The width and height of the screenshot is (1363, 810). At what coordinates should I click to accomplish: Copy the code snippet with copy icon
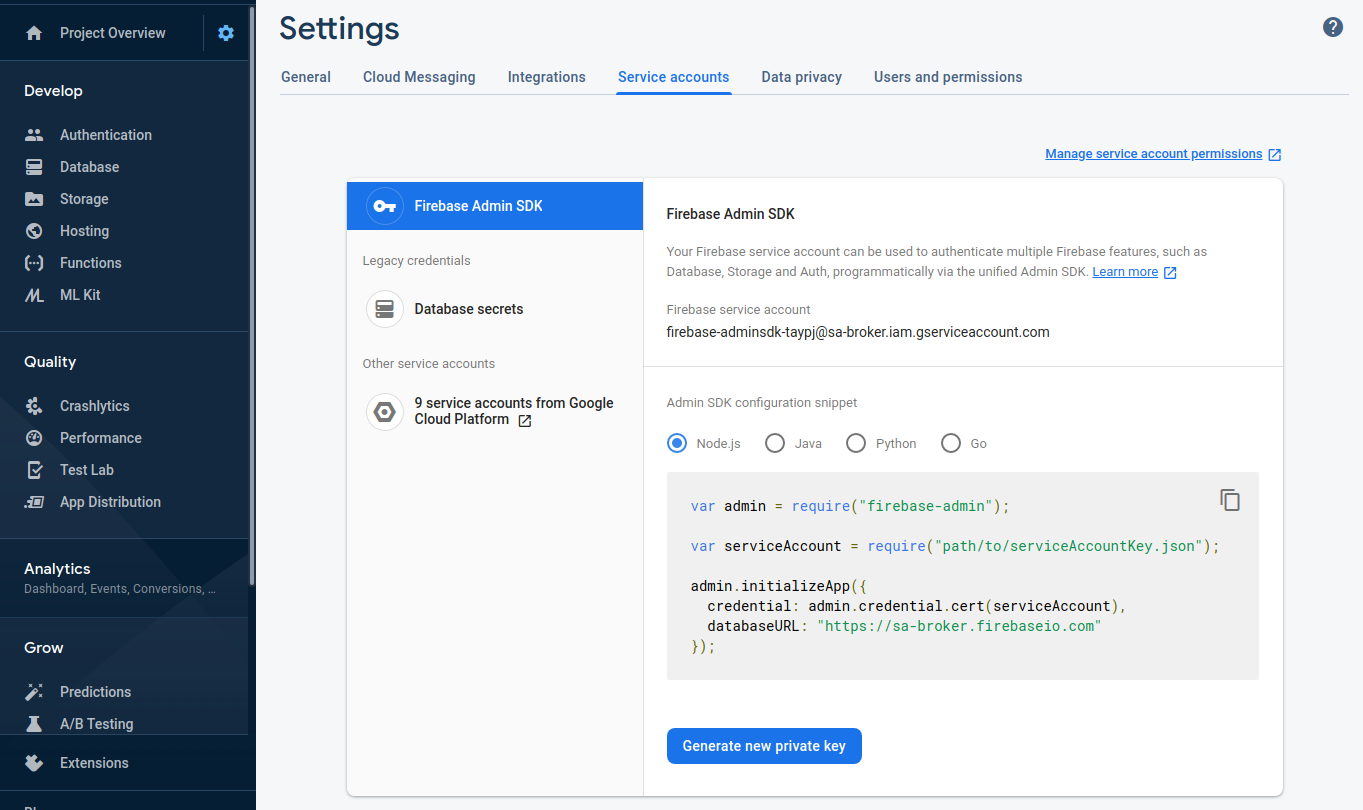(x=1230, y=500)
